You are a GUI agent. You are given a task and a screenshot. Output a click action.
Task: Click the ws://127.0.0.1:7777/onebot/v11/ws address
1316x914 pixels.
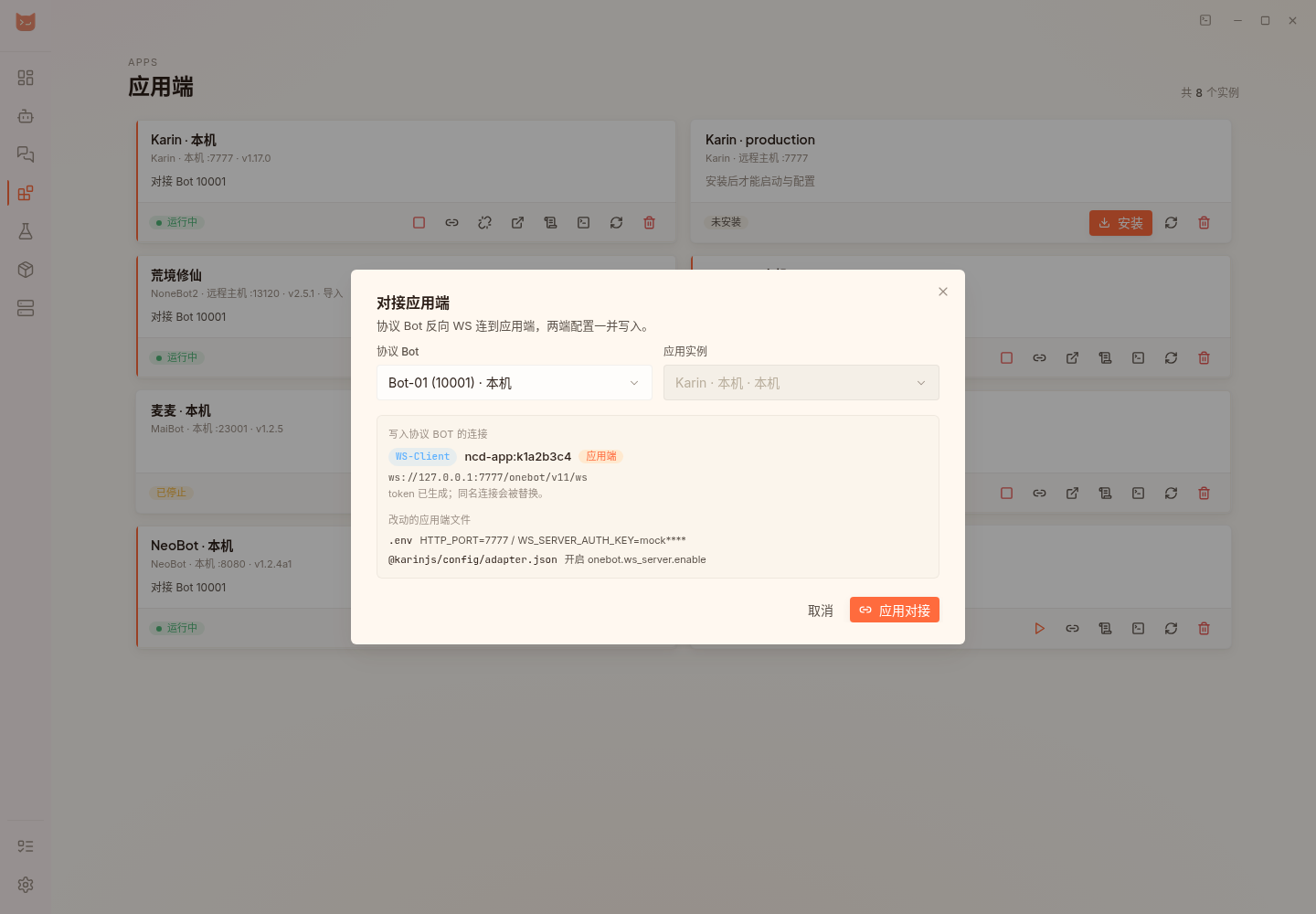coord(488,477)
